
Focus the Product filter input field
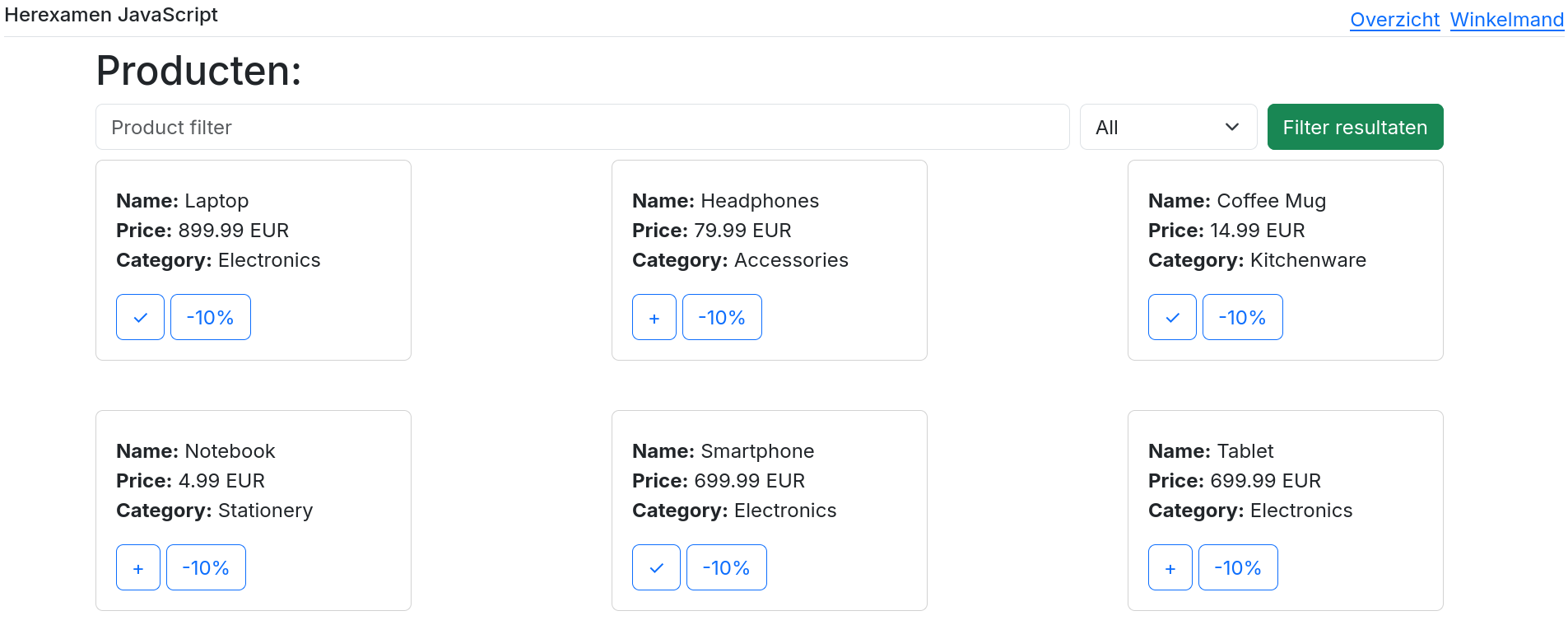(x=582, y=127)
